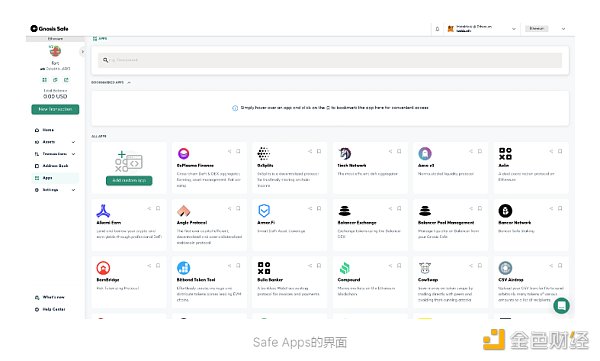This screenshot has width=600, height=361.
Task: Open the Bancor Network app icon
Action: pyautogui.click(x=505, y=211)
